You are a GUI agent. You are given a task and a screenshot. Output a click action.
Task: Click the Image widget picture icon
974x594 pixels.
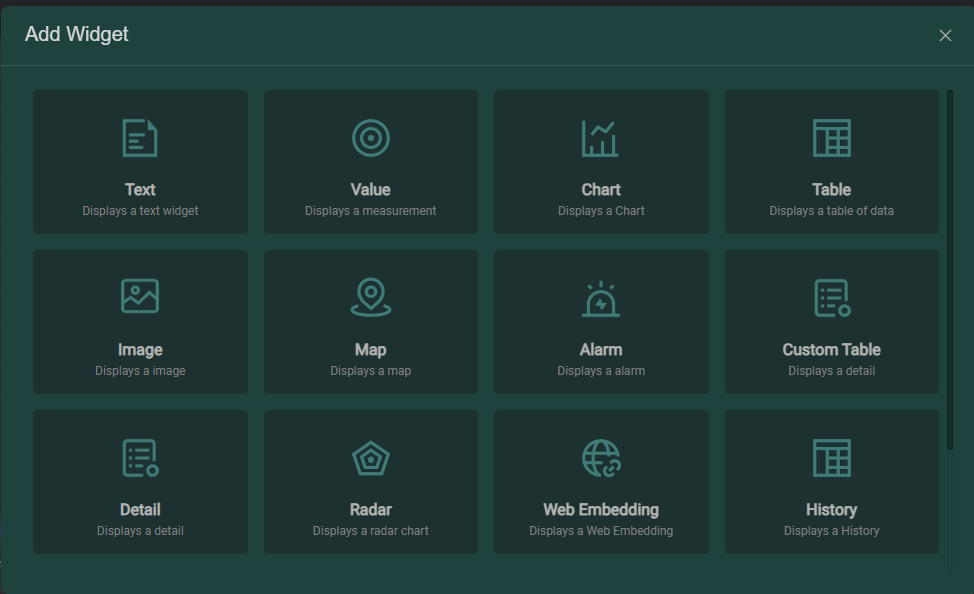point(140,296)
